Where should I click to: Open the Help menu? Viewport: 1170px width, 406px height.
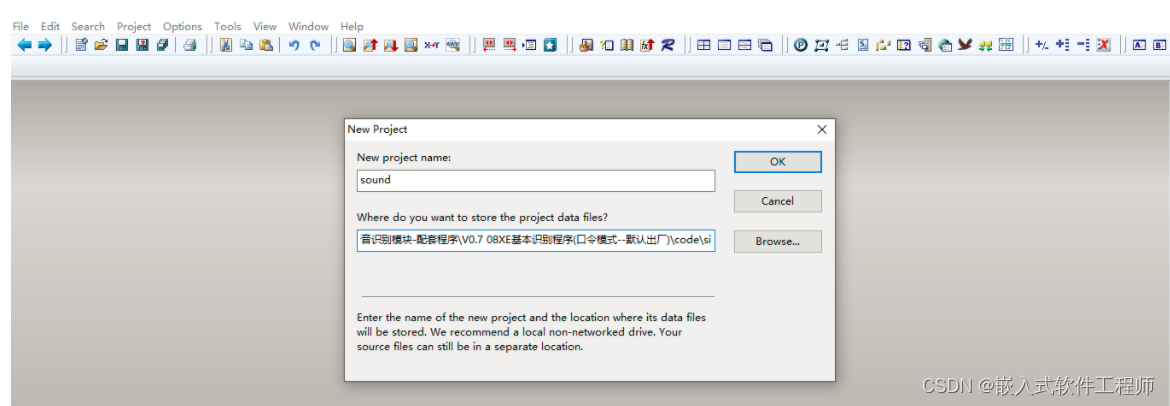tap(351, 26)
